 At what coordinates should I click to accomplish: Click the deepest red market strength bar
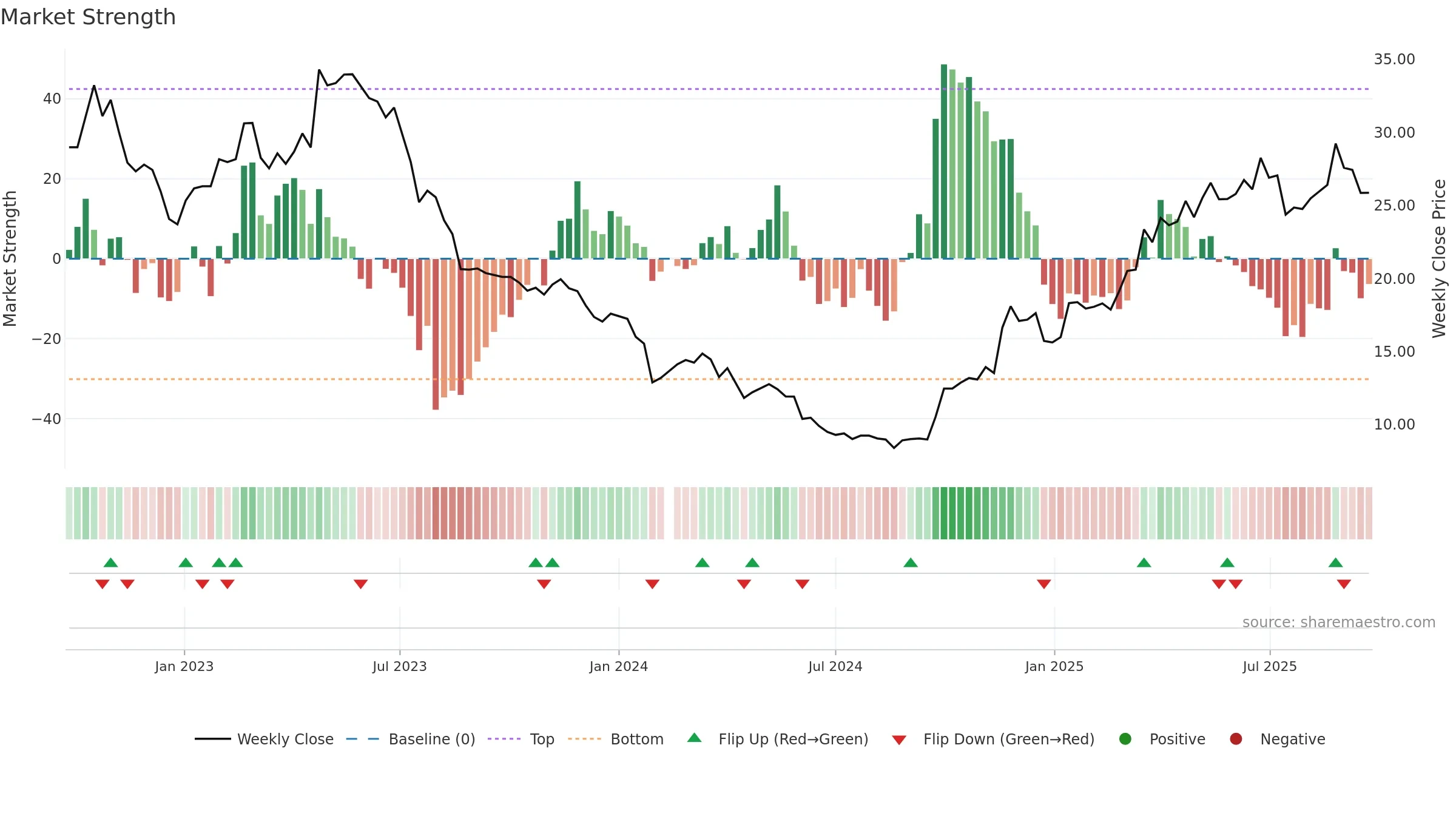point(436,334)
